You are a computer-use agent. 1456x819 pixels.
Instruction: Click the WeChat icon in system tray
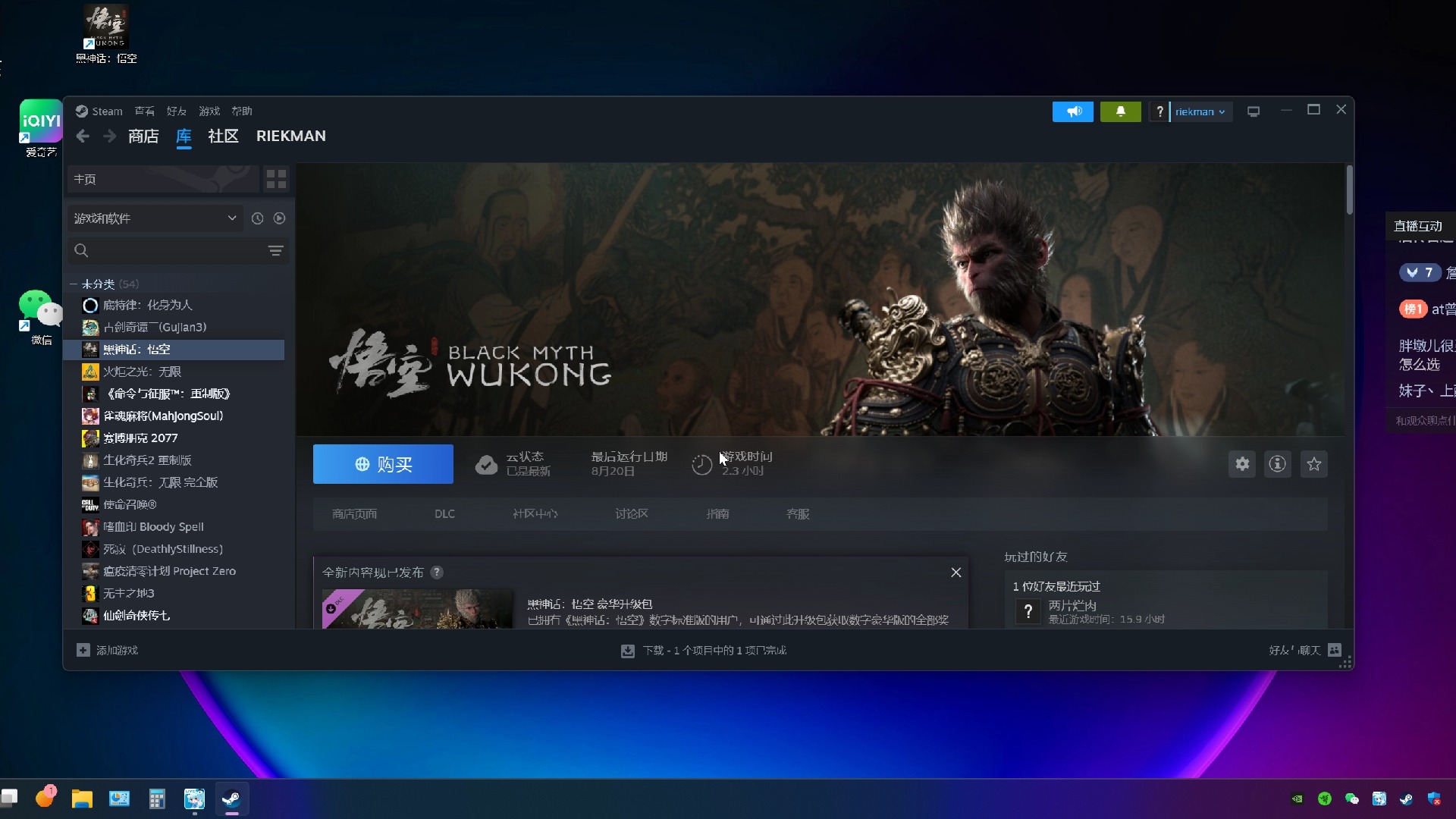click(x=1351, y=799)
